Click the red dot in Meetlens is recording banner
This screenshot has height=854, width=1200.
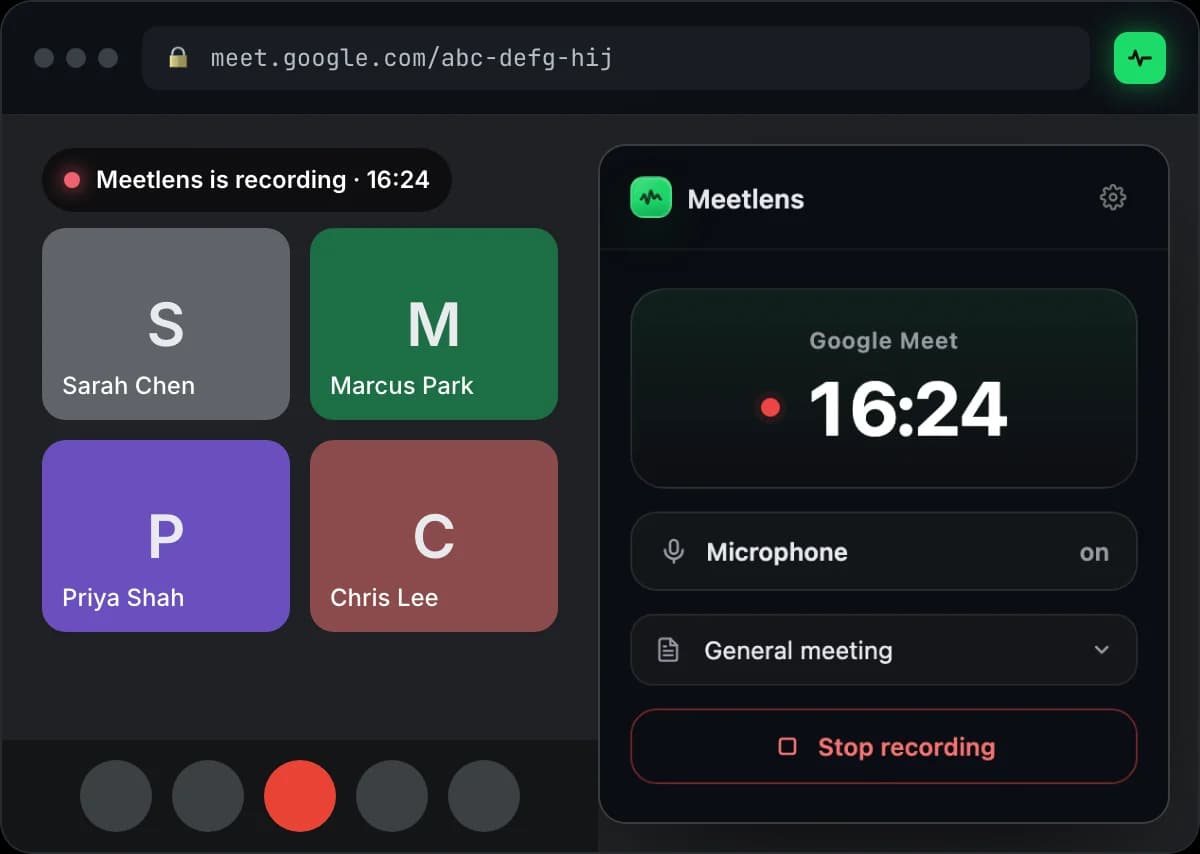(72, 180)
